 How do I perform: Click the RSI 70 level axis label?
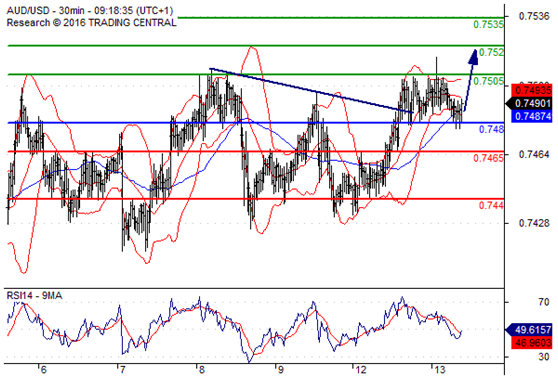544,302
